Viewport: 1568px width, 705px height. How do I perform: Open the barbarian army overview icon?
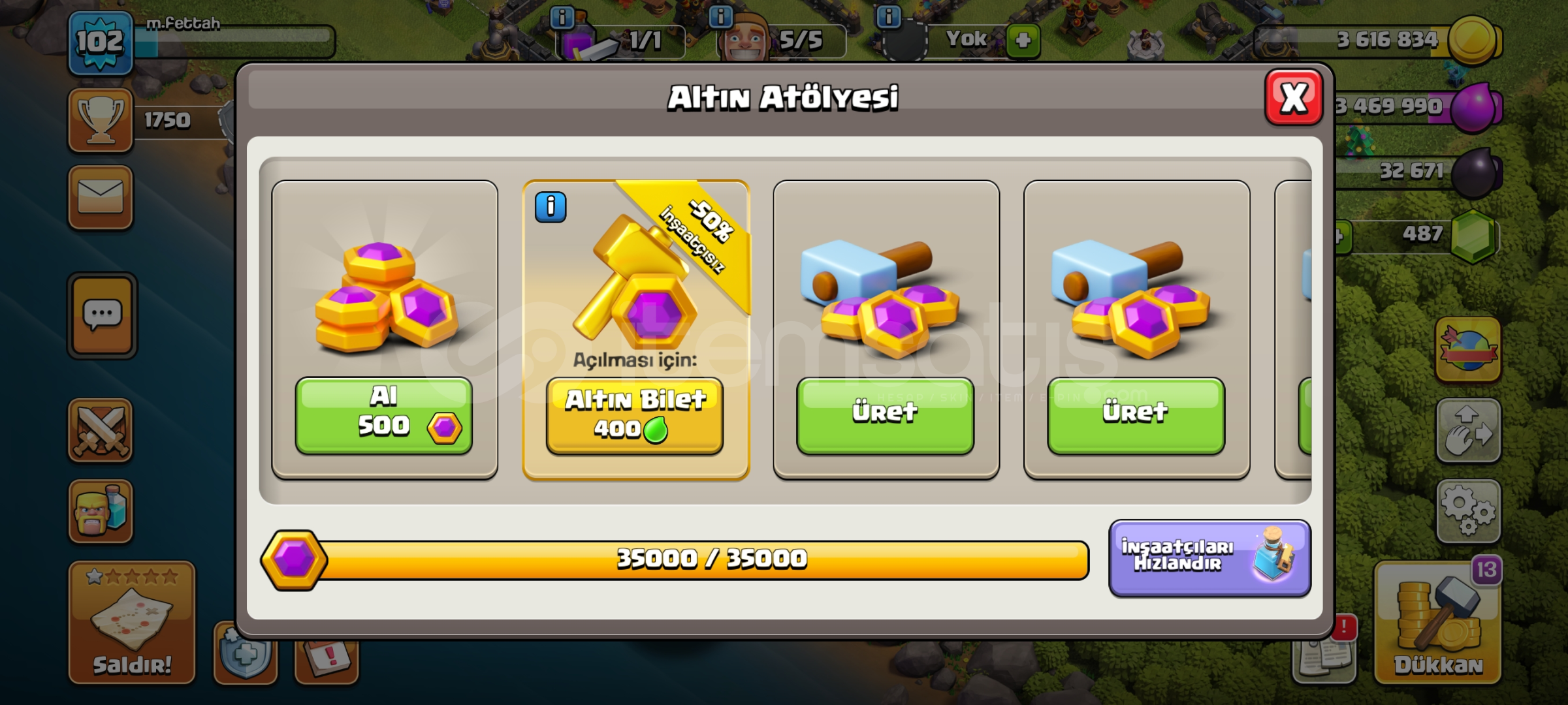point(101,511)
